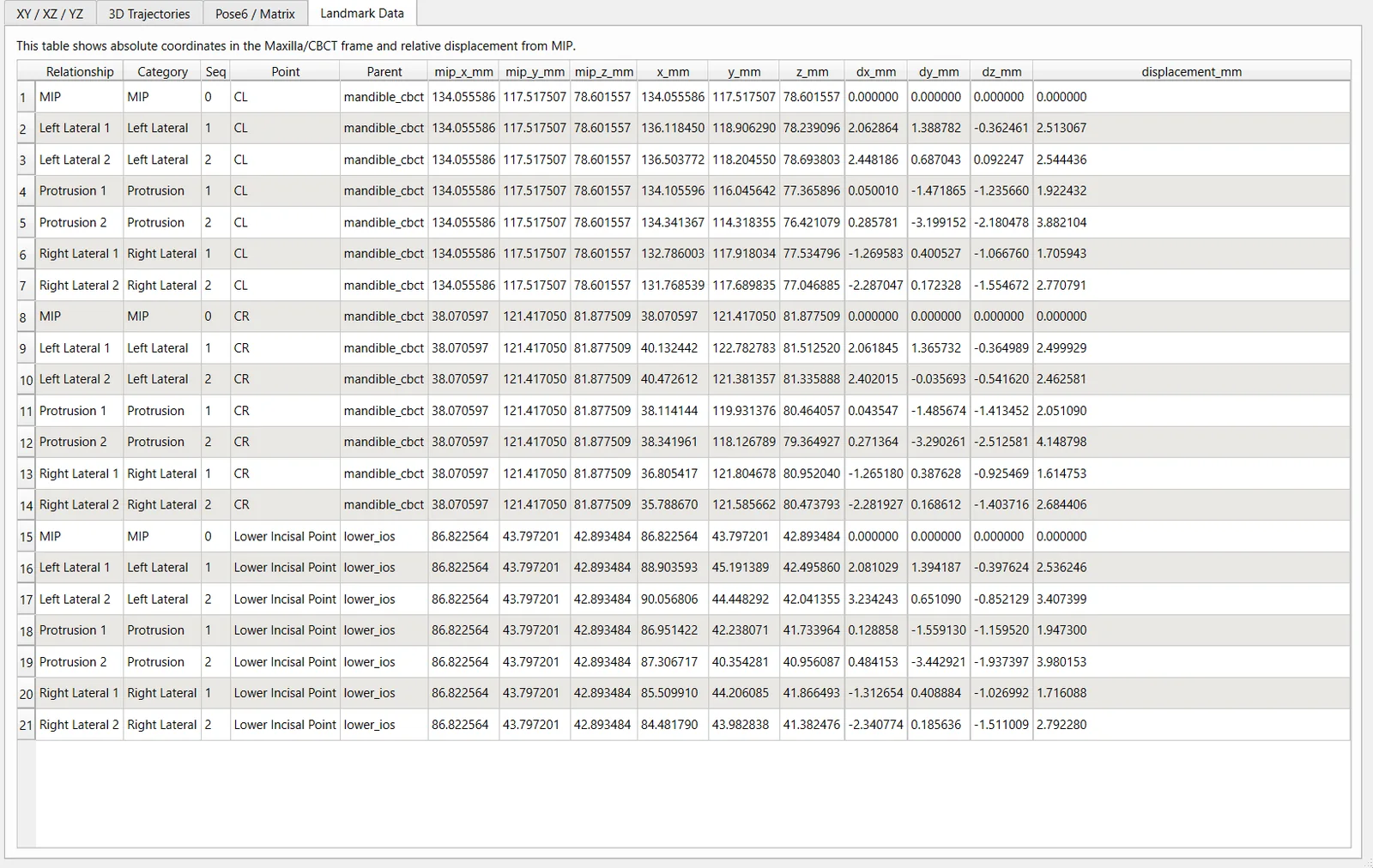This screenshot has width=1373, height=868.
Task: Click the dz_mm column header
Action: (x=1001, y=72)
